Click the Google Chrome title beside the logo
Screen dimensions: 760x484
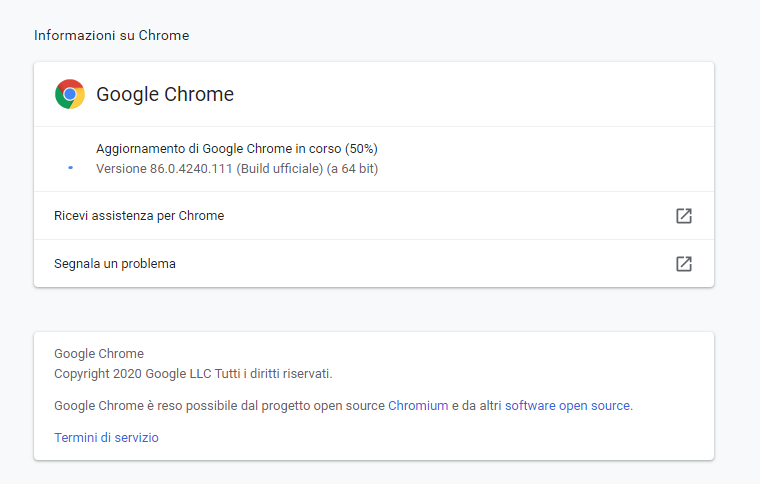coord(165,94)
